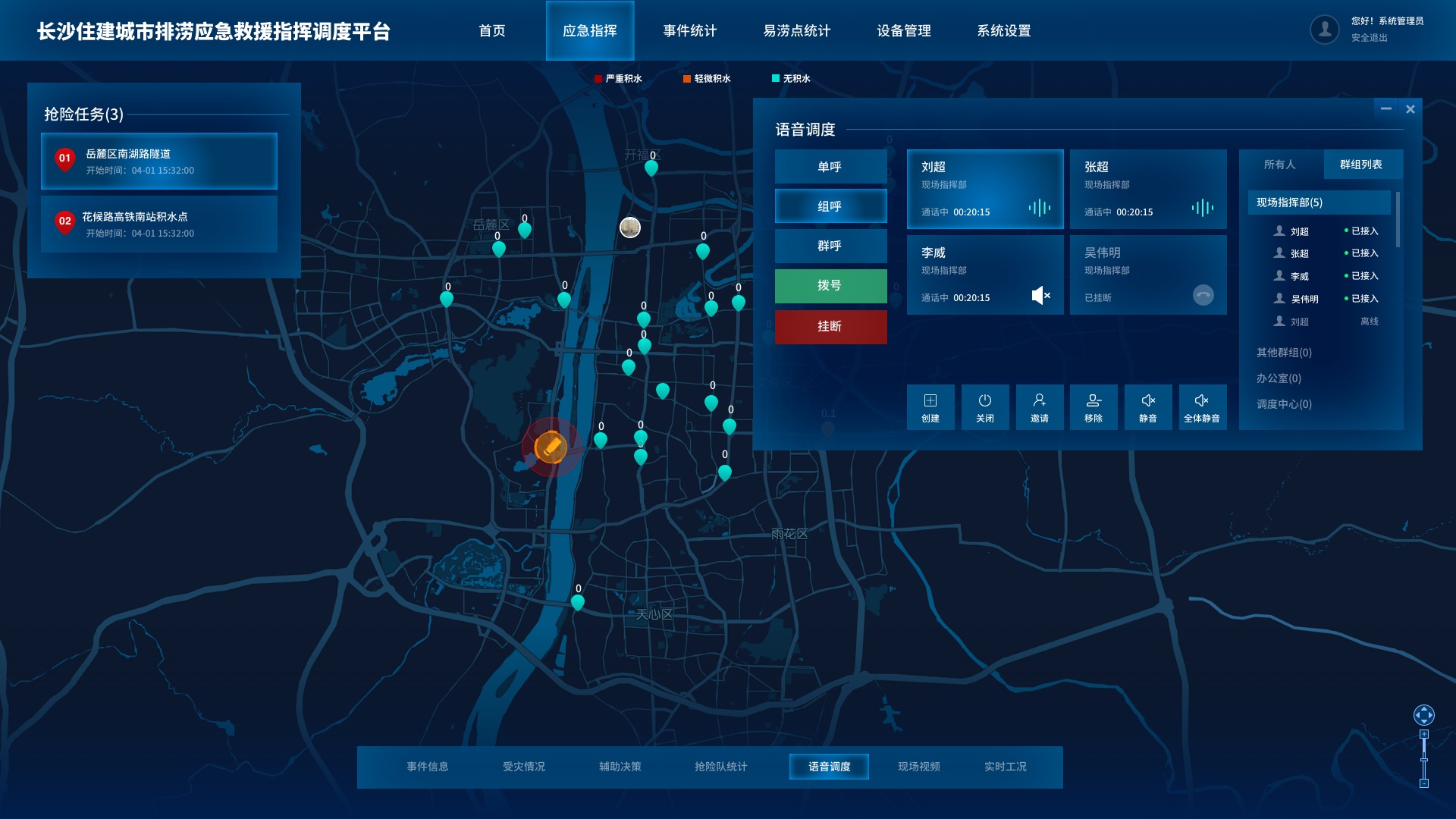Open the 首页 menu

point(491,30)
